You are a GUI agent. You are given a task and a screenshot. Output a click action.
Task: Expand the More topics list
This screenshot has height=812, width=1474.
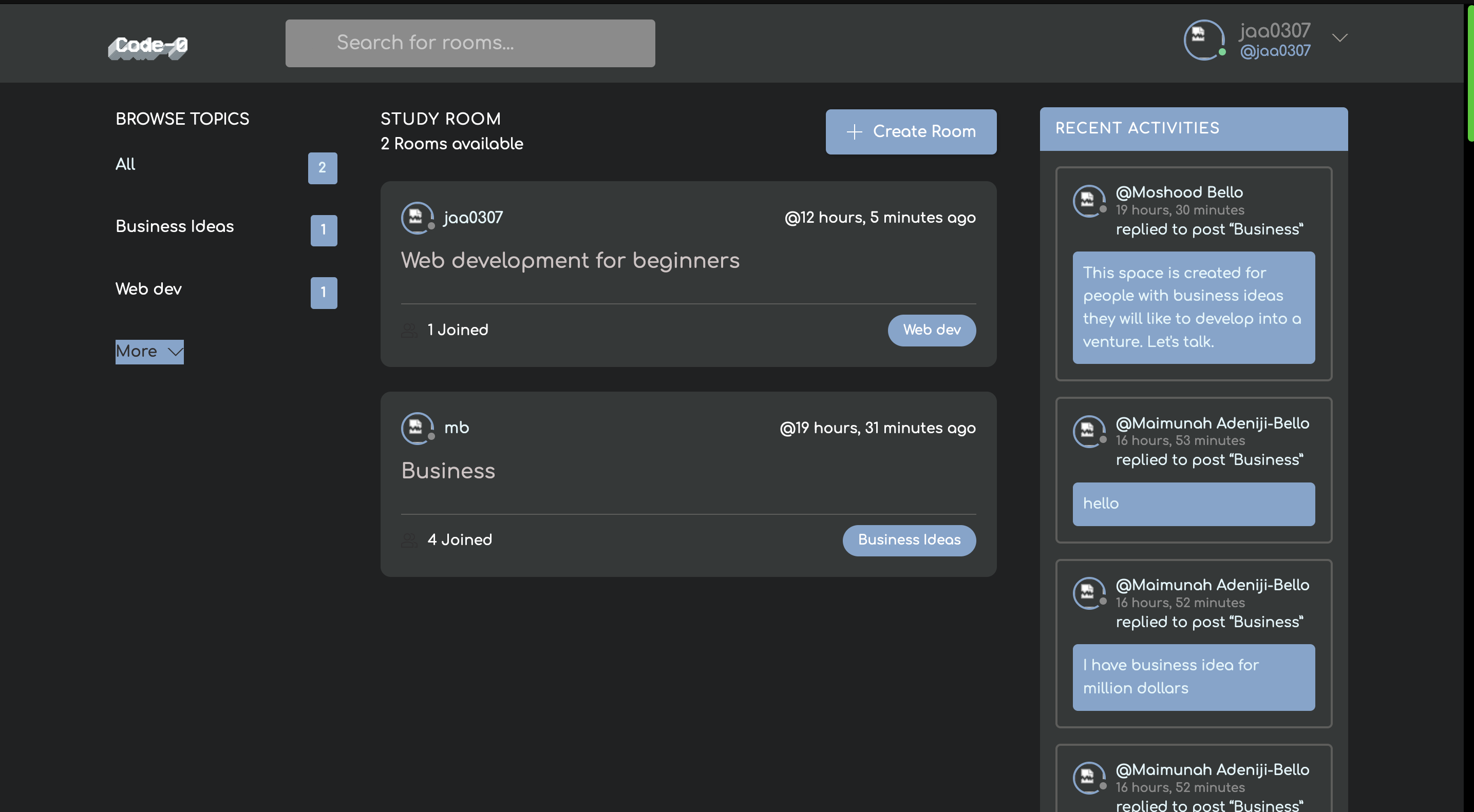(x=149, y=351)
